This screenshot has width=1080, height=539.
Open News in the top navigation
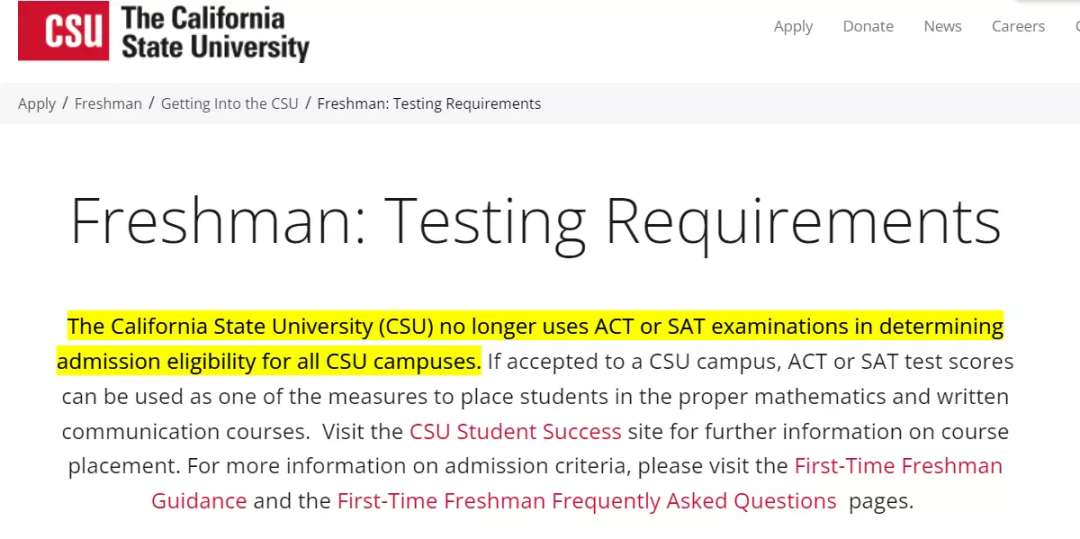[942, 27]
